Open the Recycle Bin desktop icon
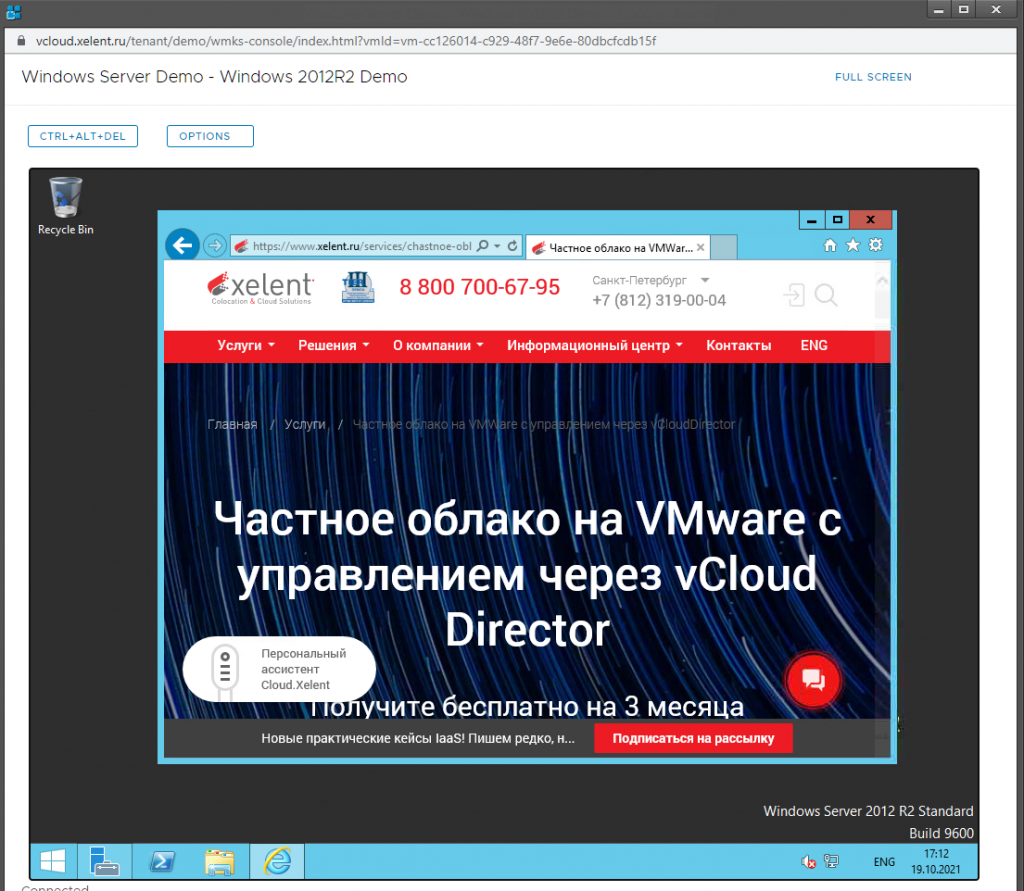This screenshot has width=1024, height=891. tap(65, 206)
